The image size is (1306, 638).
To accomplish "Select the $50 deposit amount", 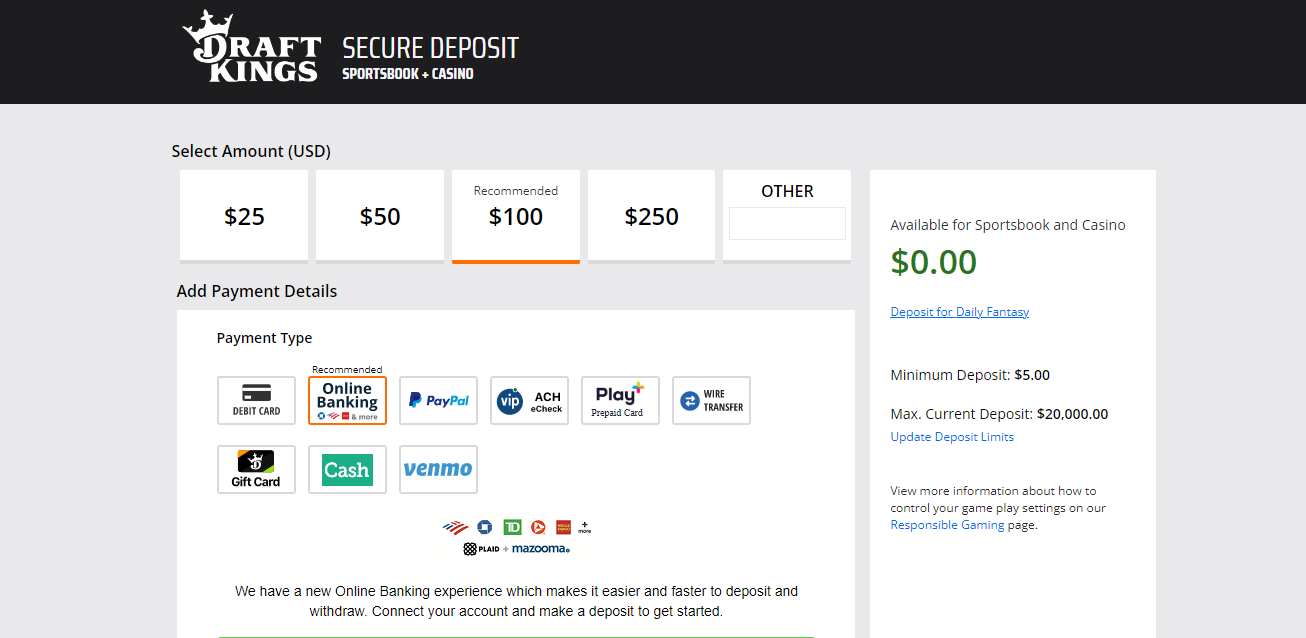I will (380, 216).
